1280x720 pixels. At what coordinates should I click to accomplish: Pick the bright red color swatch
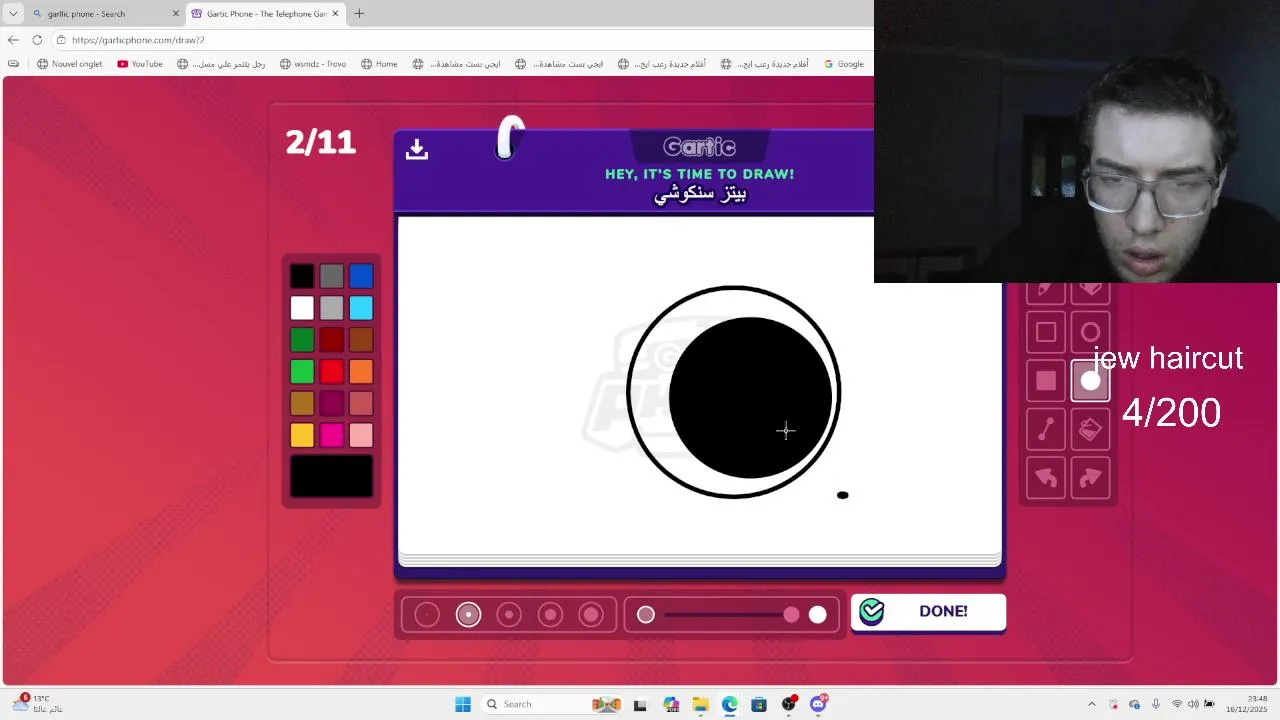tap(332, 372)
